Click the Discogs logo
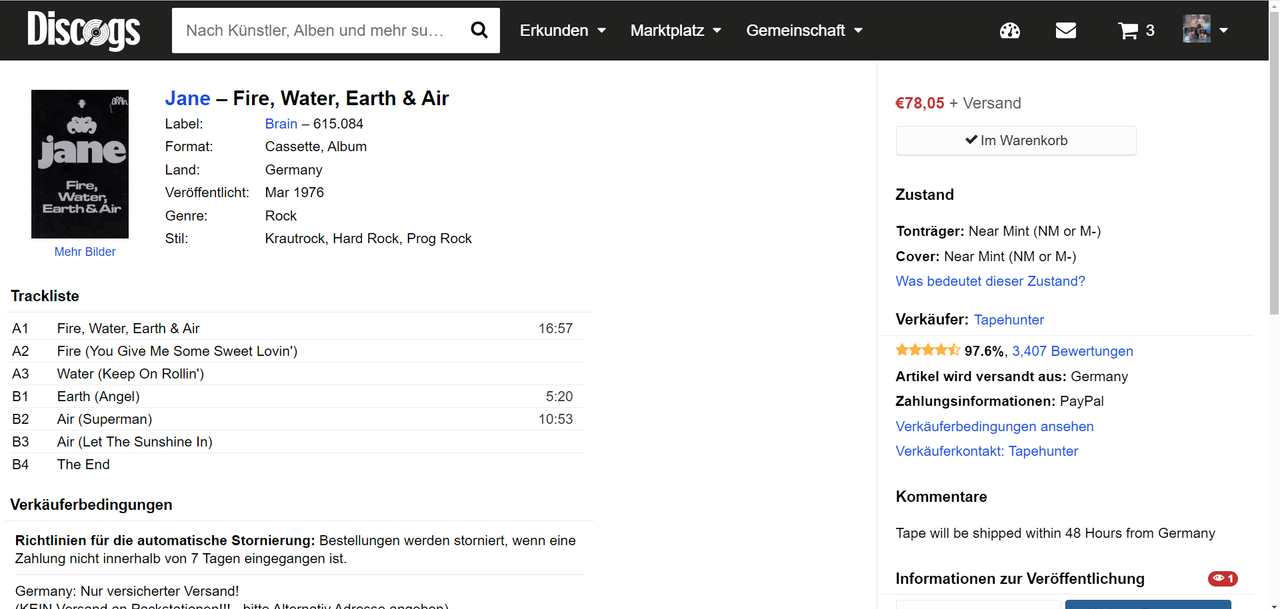This screenshot has height=609, width=1280. [84, 30]
